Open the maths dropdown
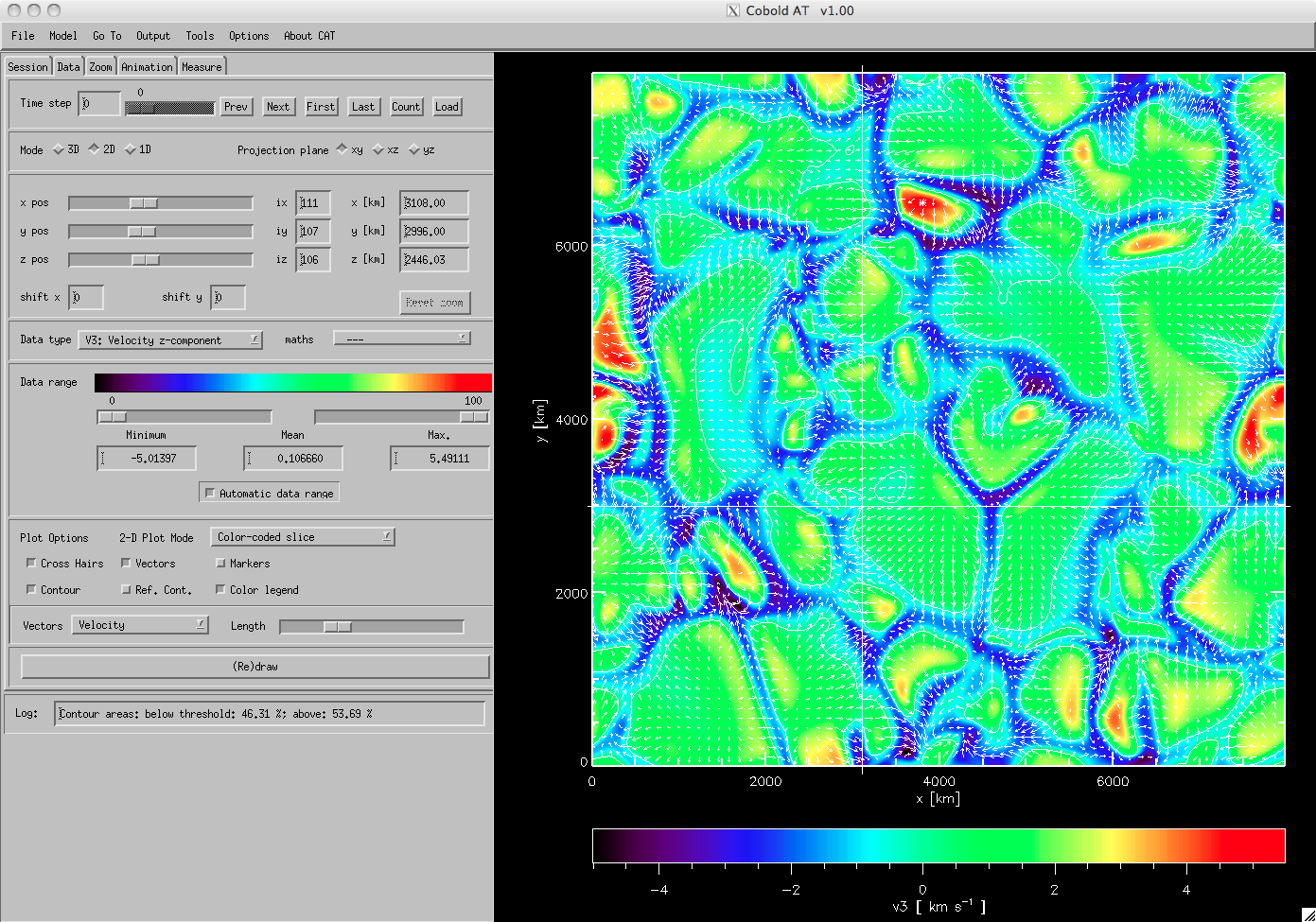This screenshot has height=922, width=1316. tap(402, 339)
